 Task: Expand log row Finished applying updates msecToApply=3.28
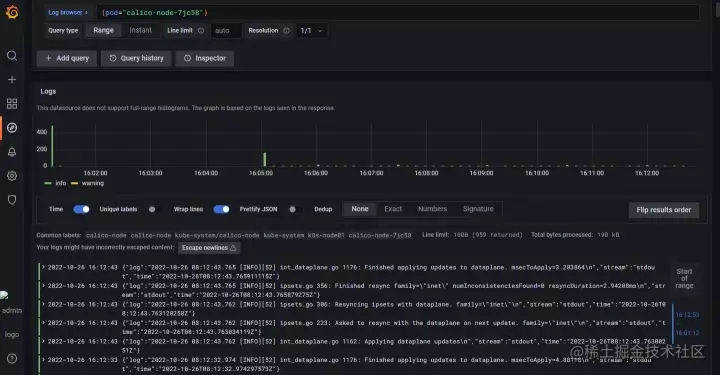(44, 267)
